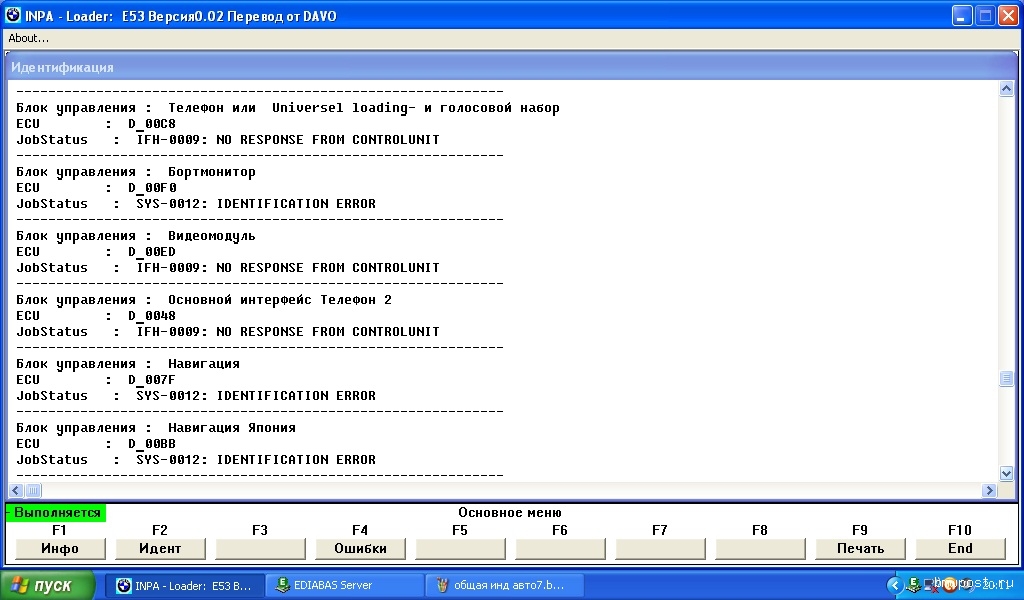1024x600 pixels.
Task: Click the horizontal scrollbar right arrow
Action: [990, 490]
